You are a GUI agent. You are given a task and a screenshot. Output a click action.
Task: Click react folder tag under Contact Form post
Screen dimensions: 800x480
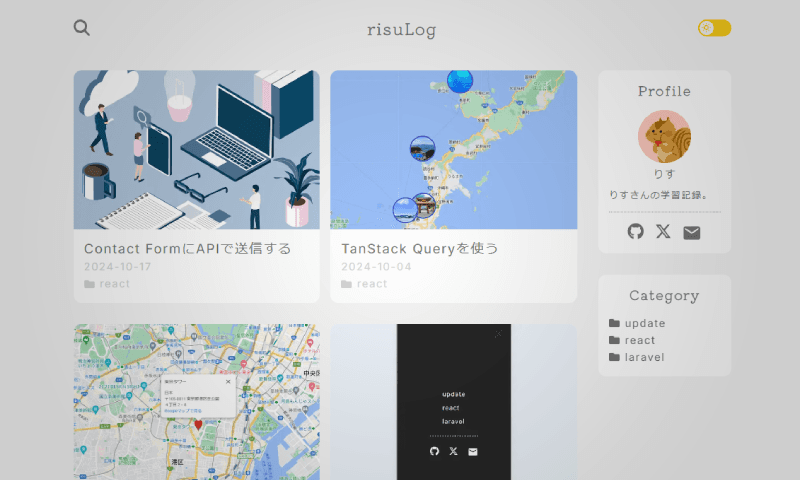(x=114, y=284)
